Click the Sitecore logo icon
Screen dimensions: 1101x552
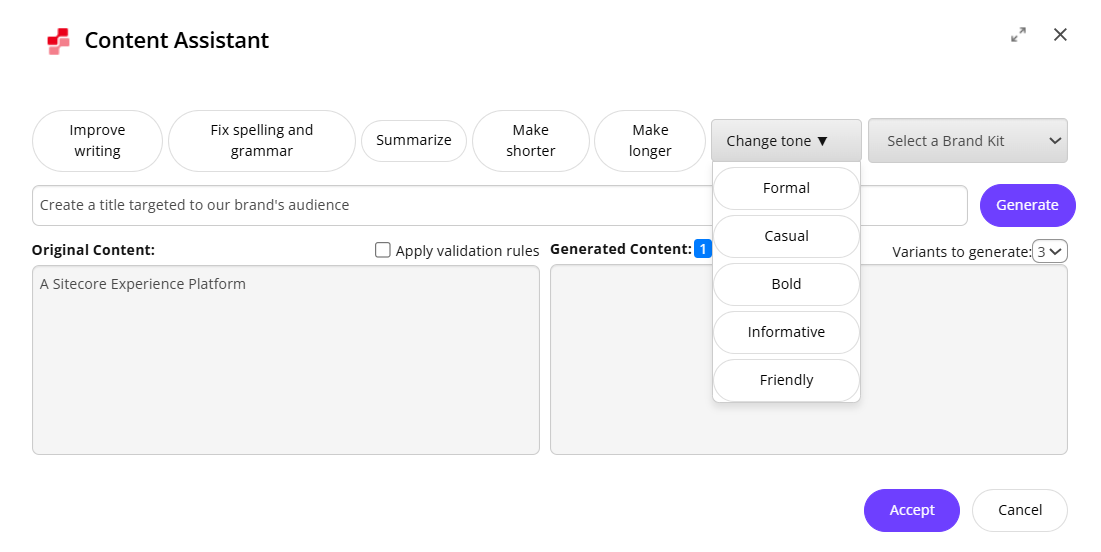[58, 41]
